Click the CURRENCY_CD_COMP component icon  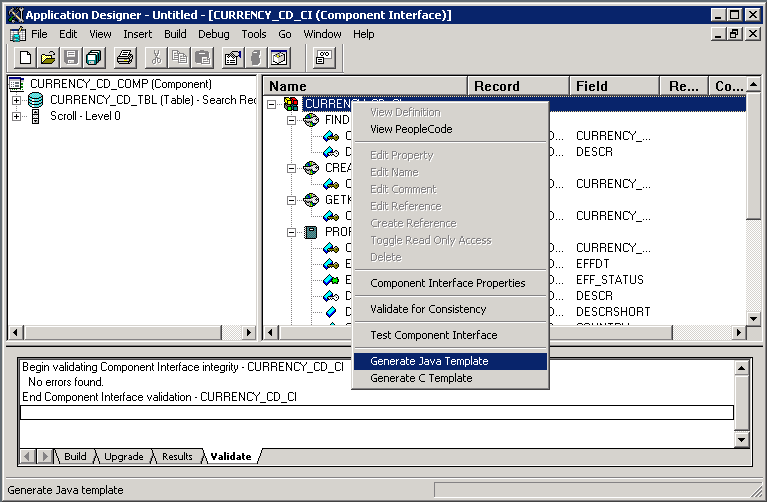(x=16, y=84)
